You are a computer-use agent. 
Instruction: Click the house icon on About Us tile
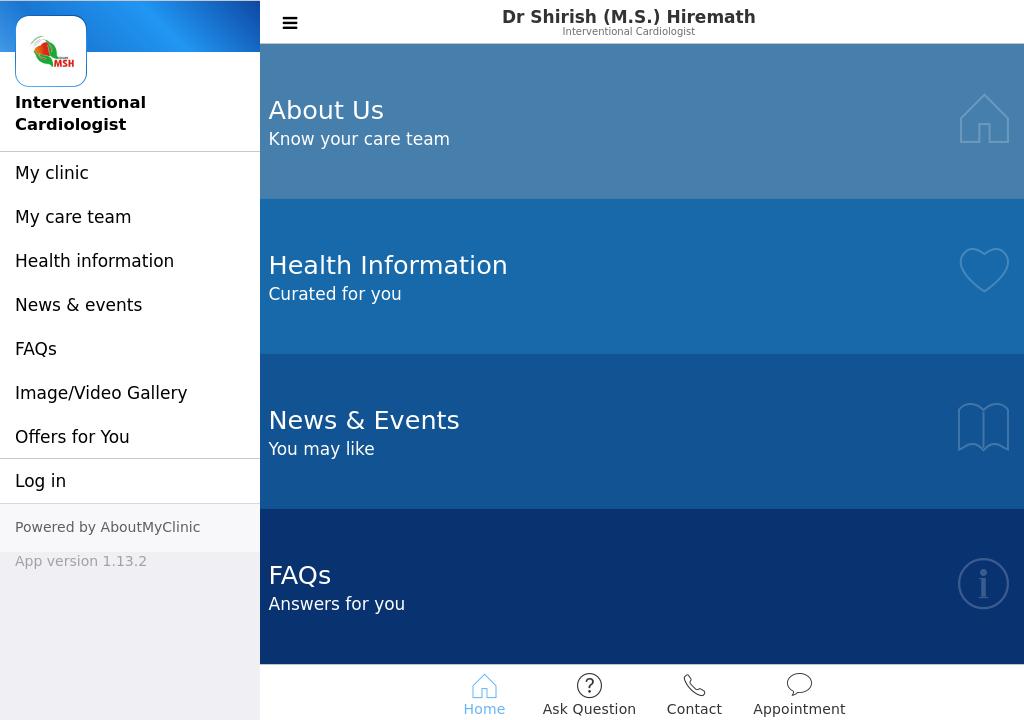(984, 119)
